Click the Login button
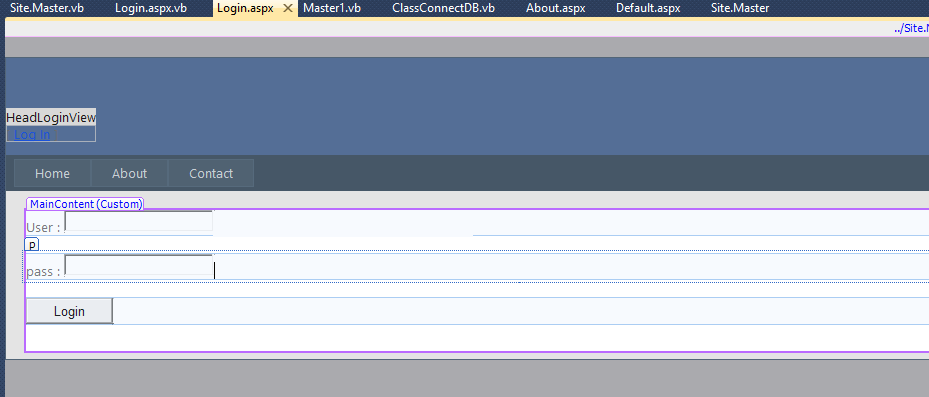The width and height of the screenshot is (929, 397). pyautogui.click(x=69, y=311)
